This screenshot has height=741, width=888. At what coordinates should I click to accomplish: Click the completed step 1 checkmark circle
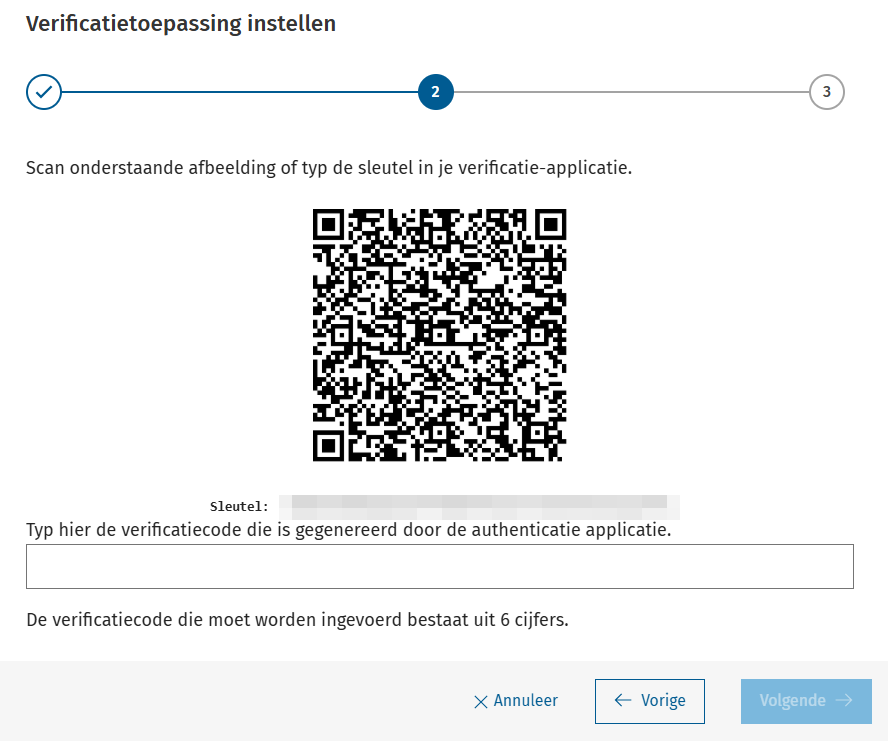44,92
